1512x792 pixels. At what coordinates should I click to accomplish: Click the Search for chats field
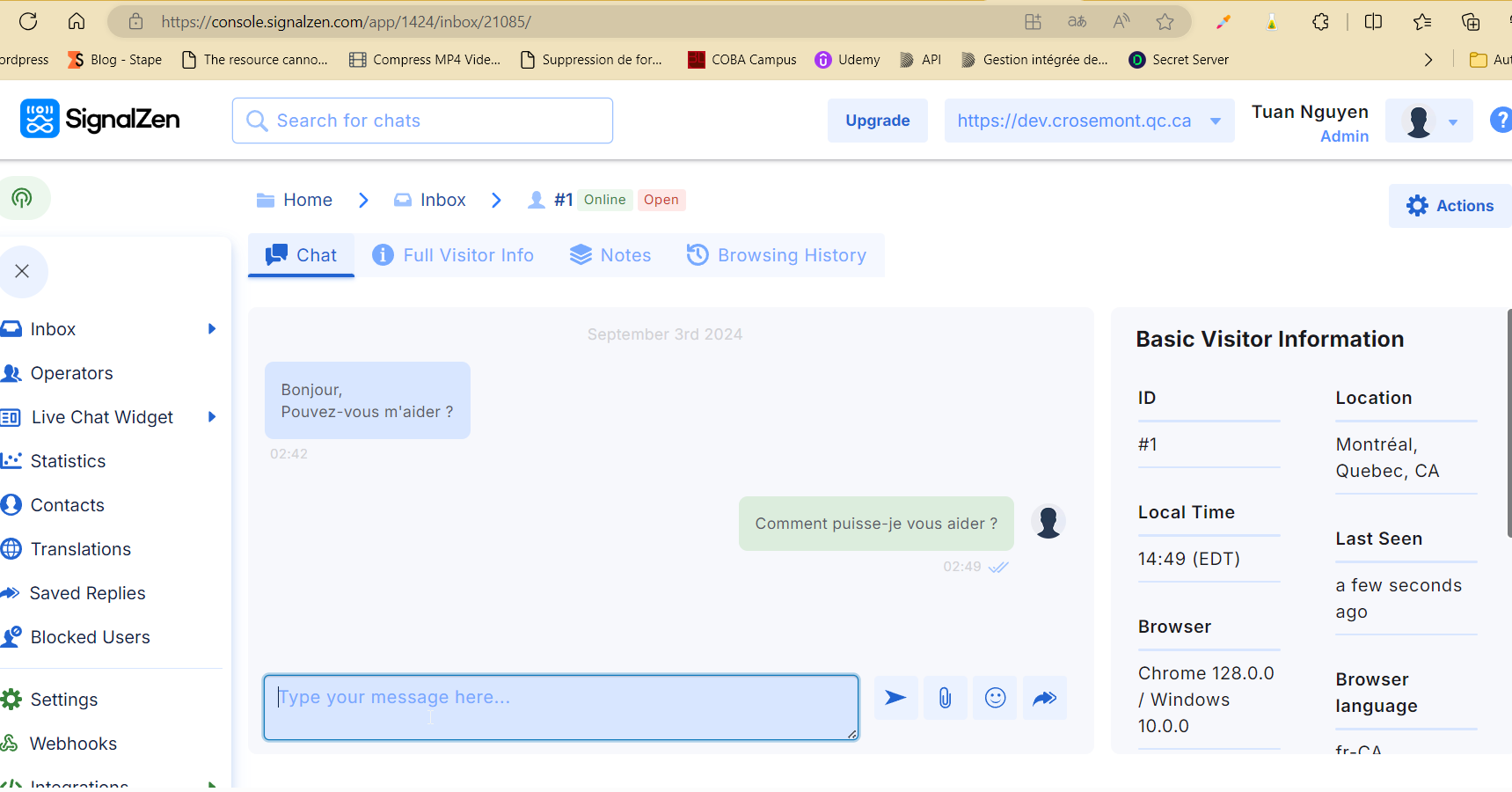[x=422, y=121]
